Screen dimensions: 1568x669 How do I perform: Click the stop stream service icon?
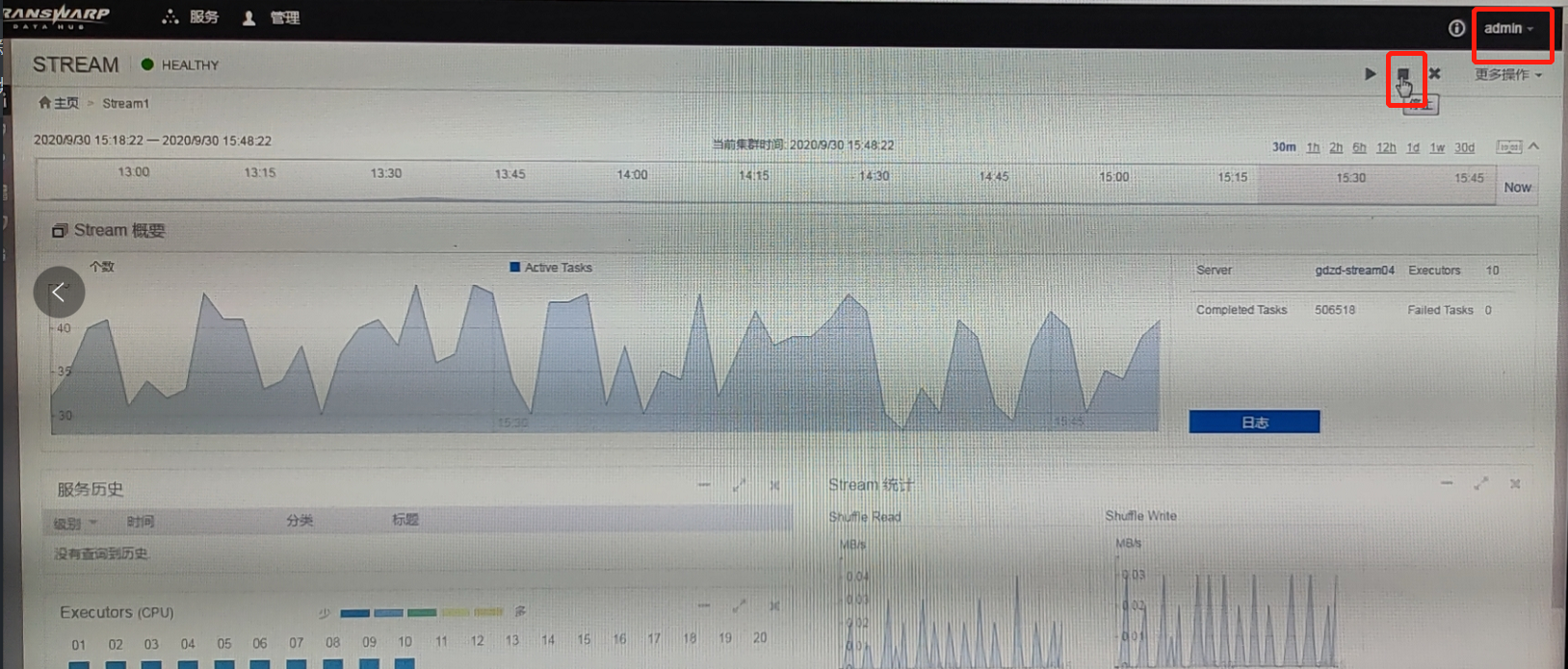[x=1403, y=74]
